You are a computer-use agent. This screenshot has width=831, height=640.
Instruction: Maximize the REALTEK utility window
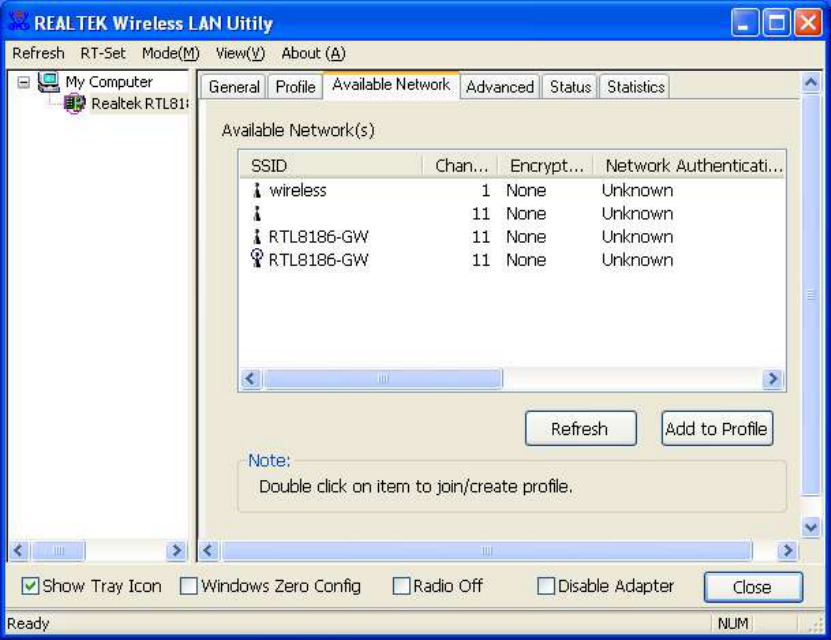(x=776, y=23)
